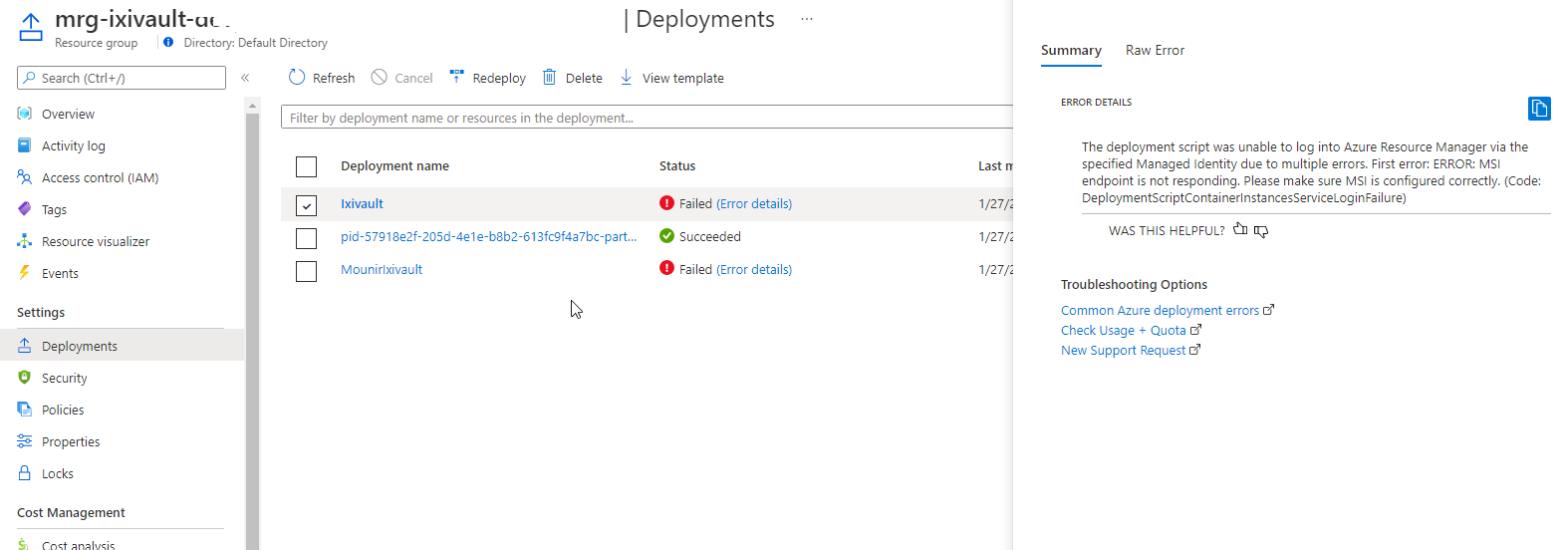Click the Delete trash icon
Viewport: 1568px width, 550px height.
click(549, 78)
